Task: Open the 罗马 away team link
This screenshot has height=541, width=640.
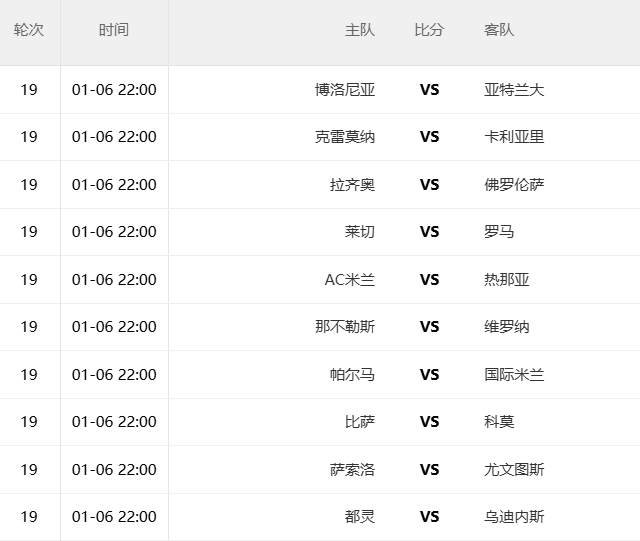Action: (499, 232)
